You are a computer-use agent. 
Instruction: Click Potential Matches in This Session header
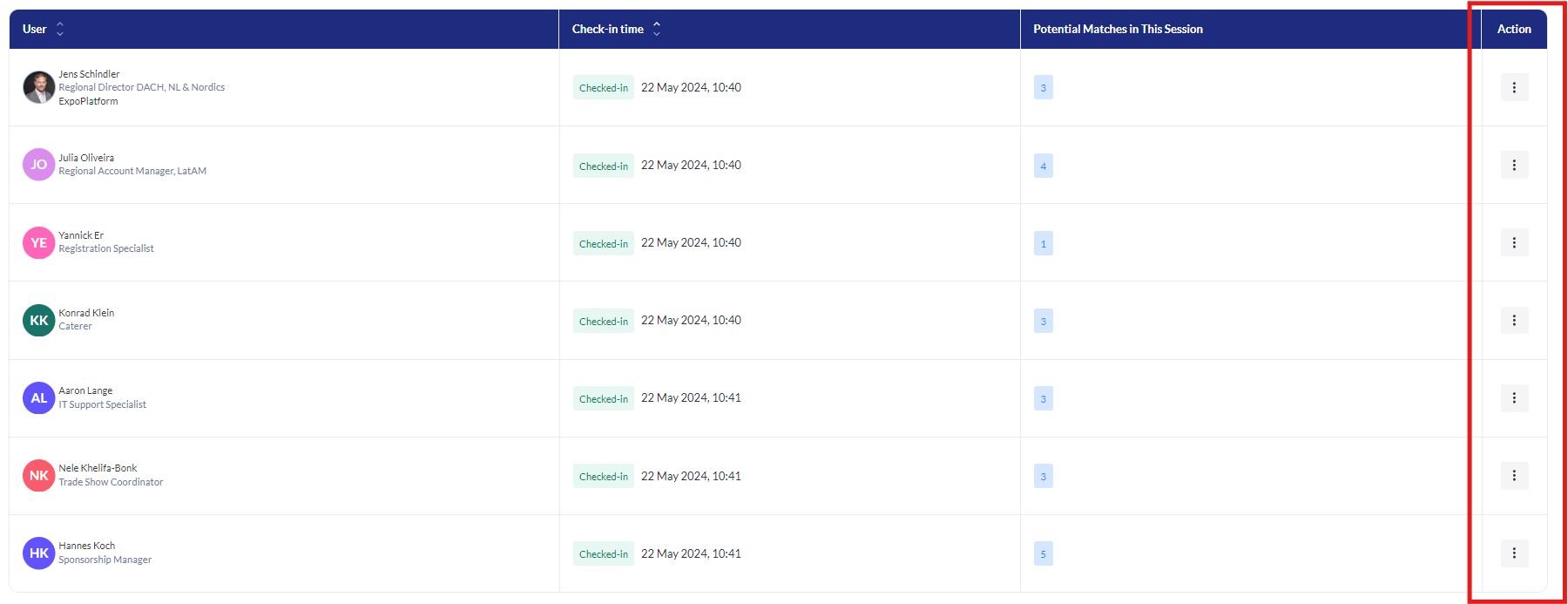(x=1118, y=29)
